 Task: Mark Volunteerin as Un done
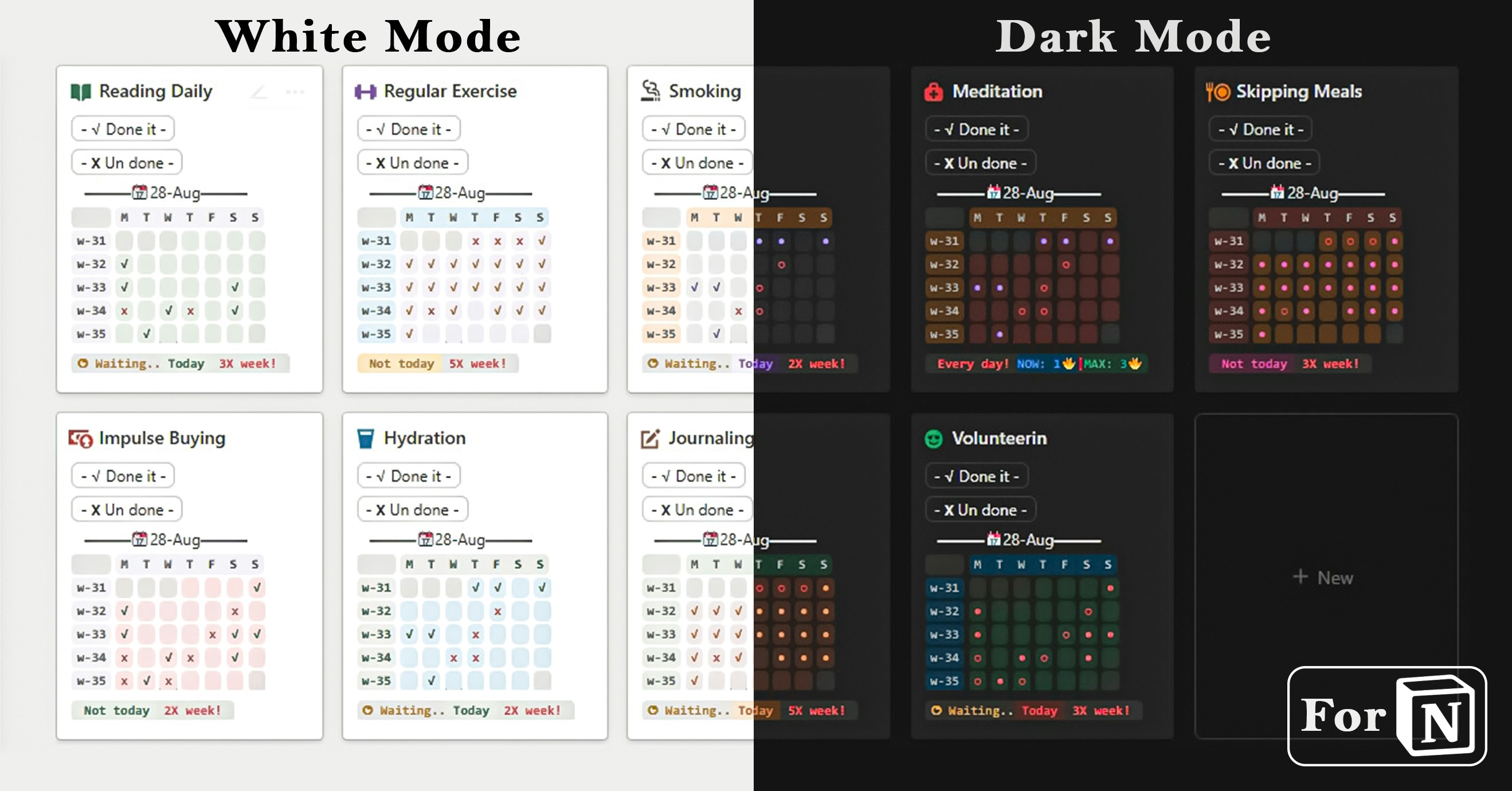(x=980, y=510)
